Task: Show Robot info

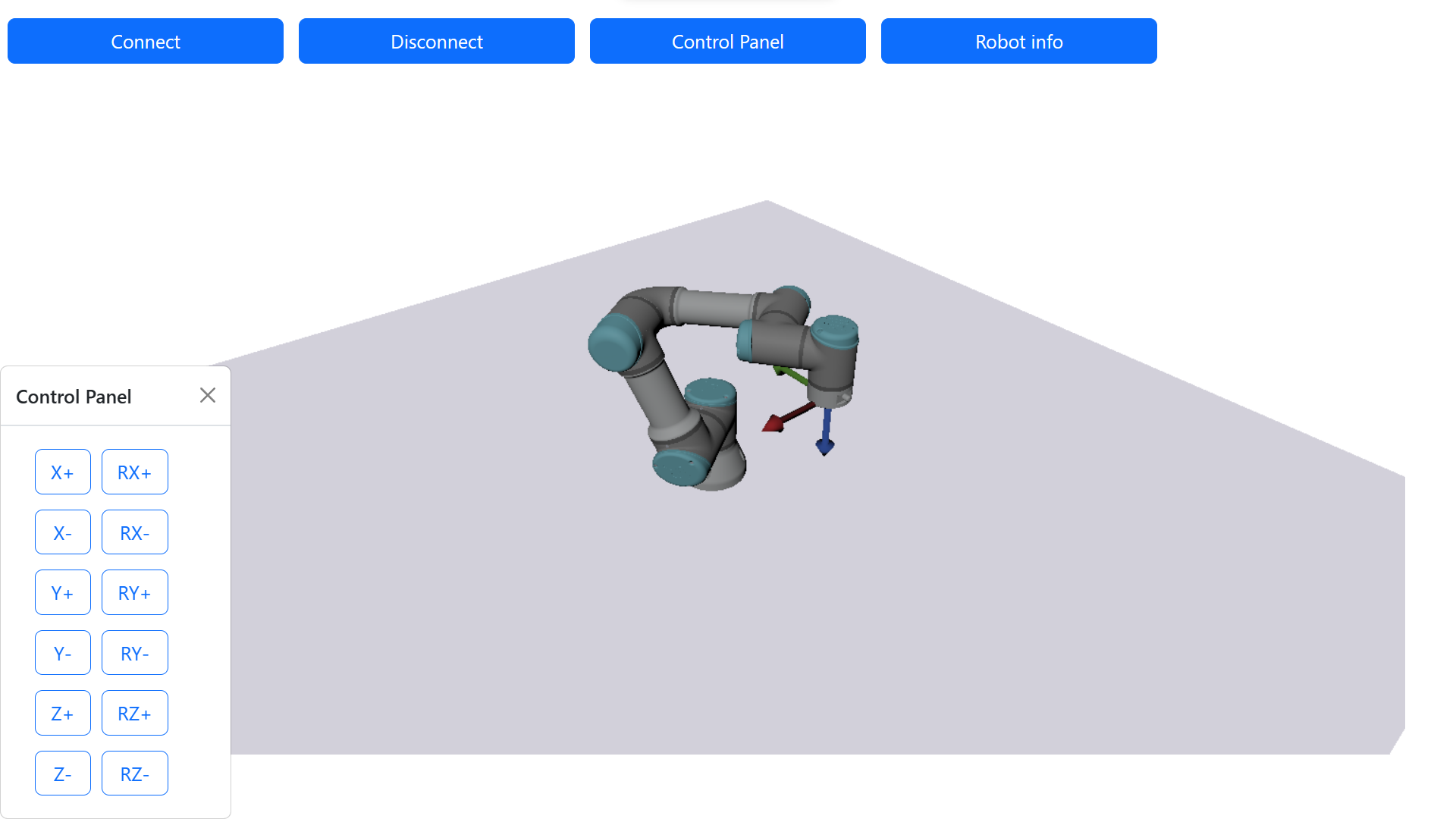Action: pyautogui.click(x=1019, y=41)
